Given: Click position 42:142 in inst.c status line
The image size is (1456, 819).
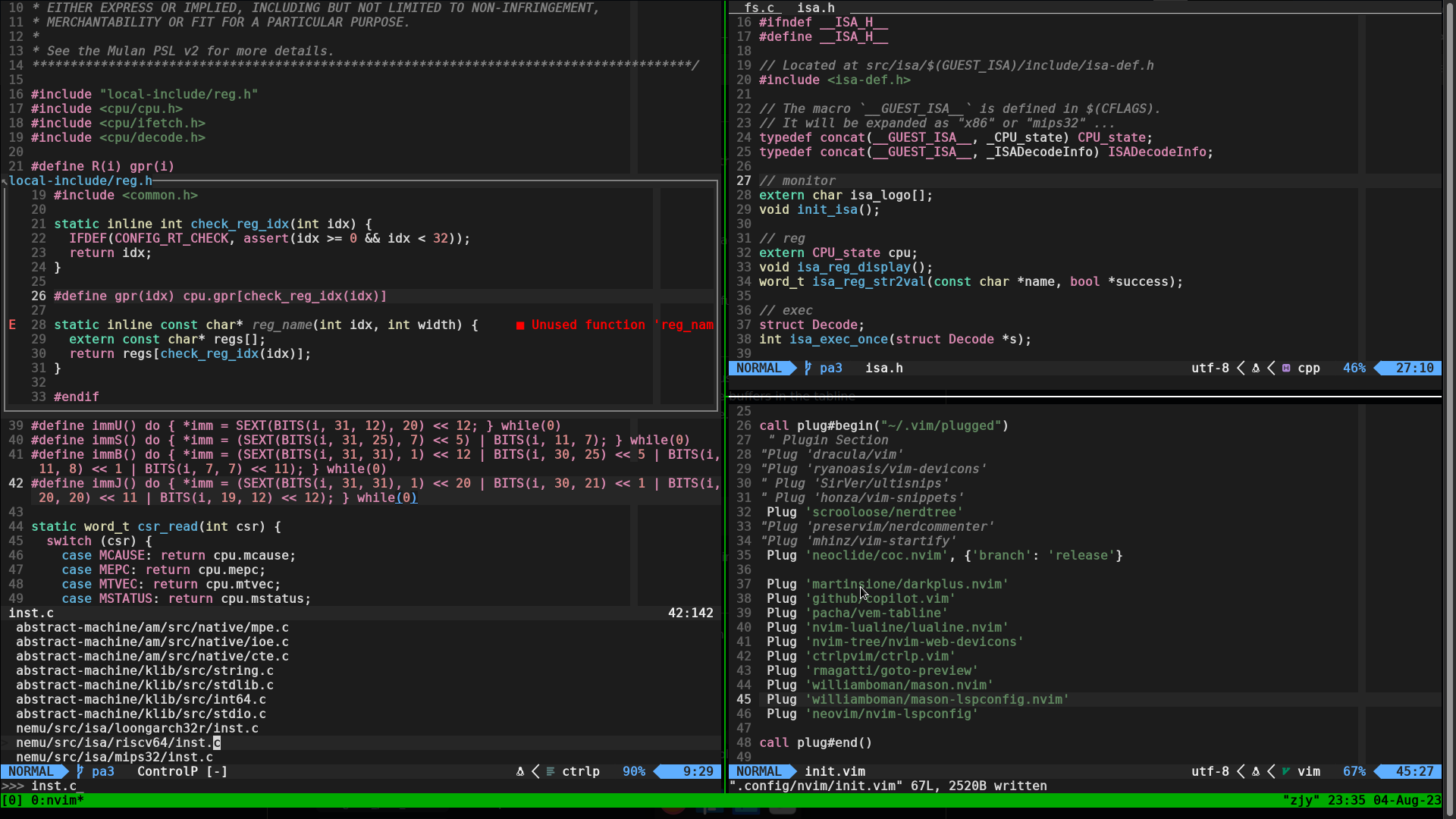Looking at the screenshot, I should (691, 613).
